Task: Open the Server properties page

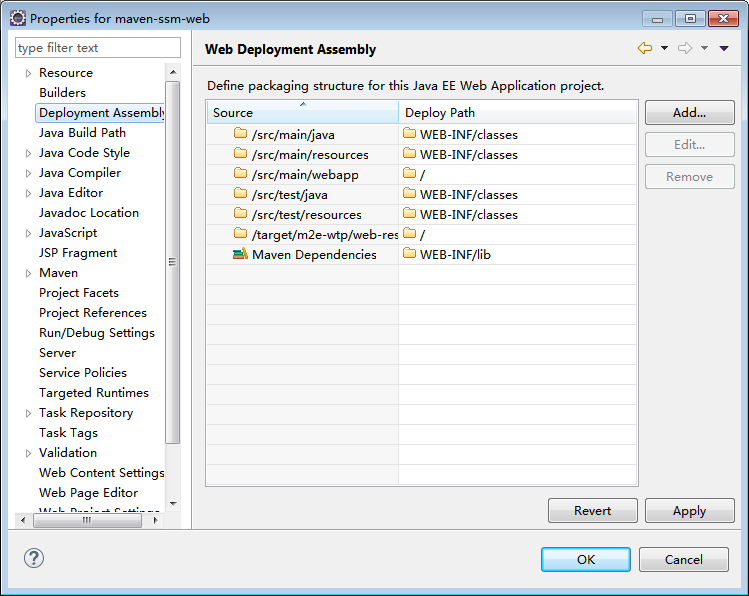Action: pos(57,353)
